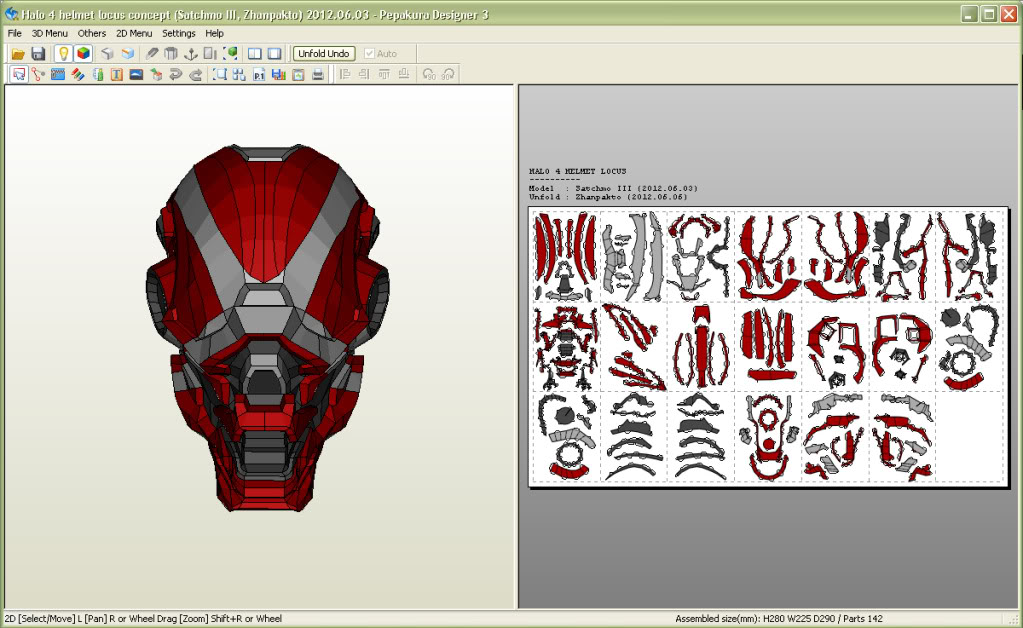Image resolution: width=1023 pixels, height=628 pixels.
Task: Expand the 2D Menu dropdown
Action: click(134, 33)
